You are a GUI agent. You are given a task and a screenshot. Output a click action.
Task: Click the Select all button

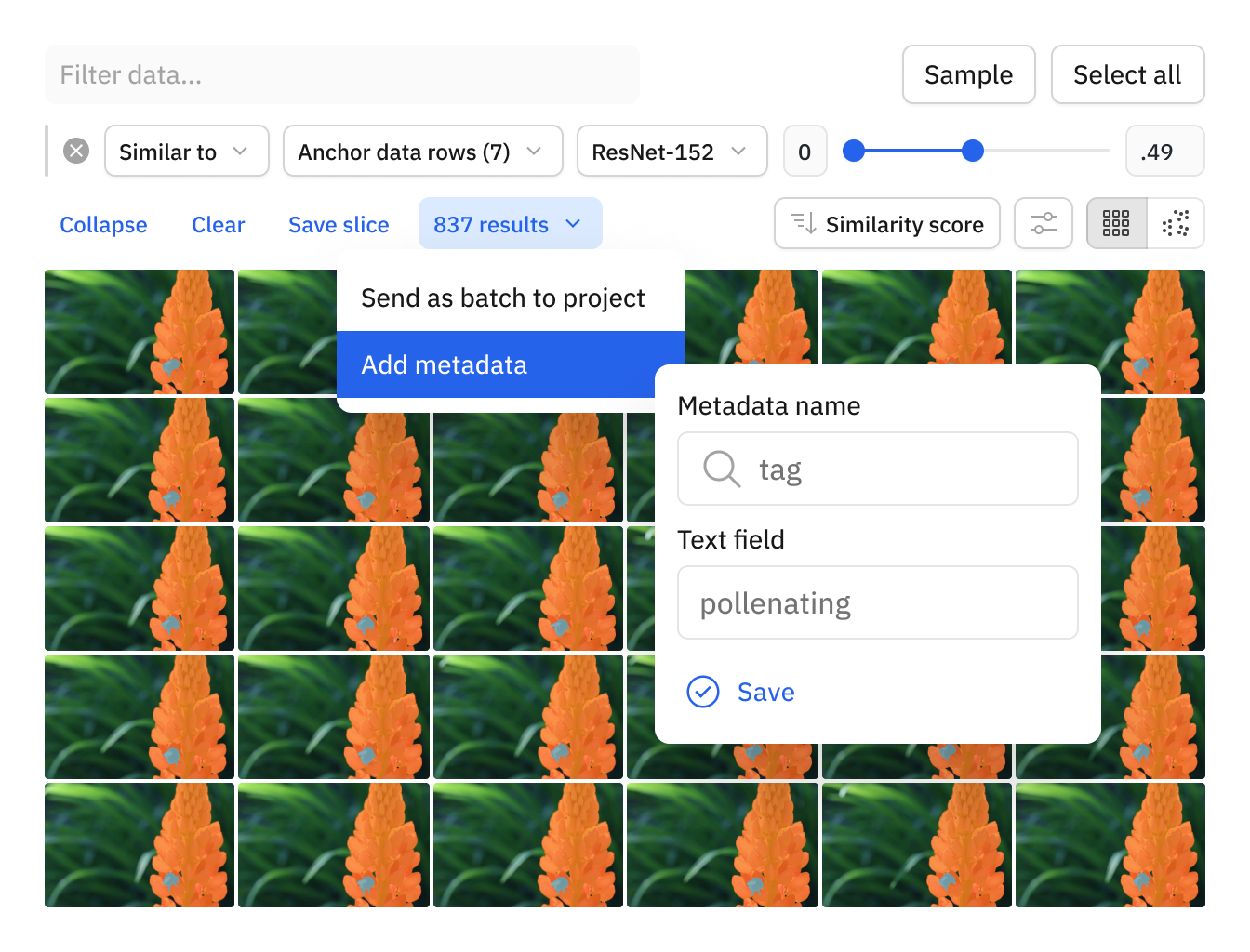pyautogui.click(x=1128, y=74)
